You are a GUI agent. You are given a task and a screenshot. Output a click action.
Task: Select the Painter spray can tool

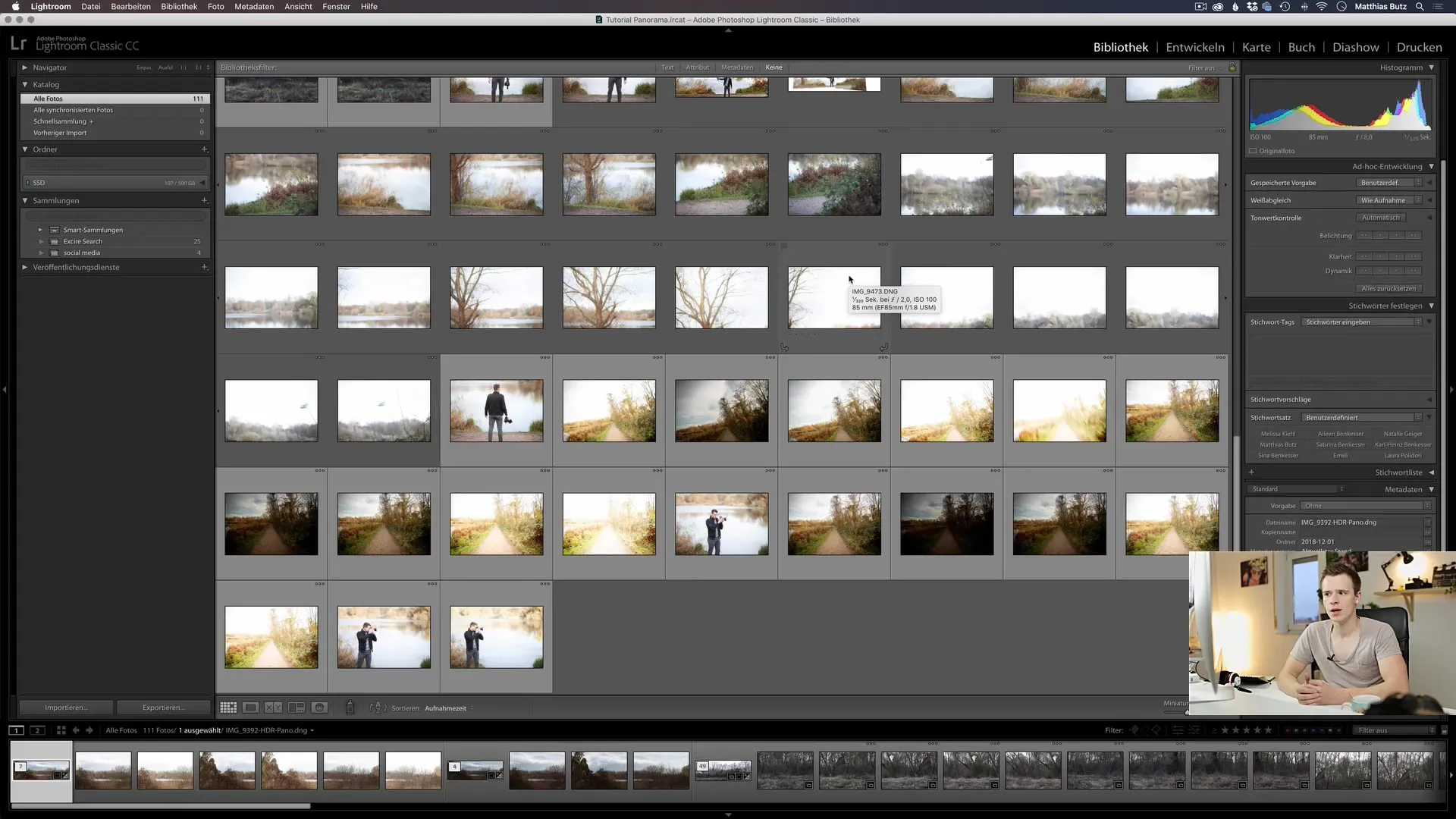click(x=350, y=708)
